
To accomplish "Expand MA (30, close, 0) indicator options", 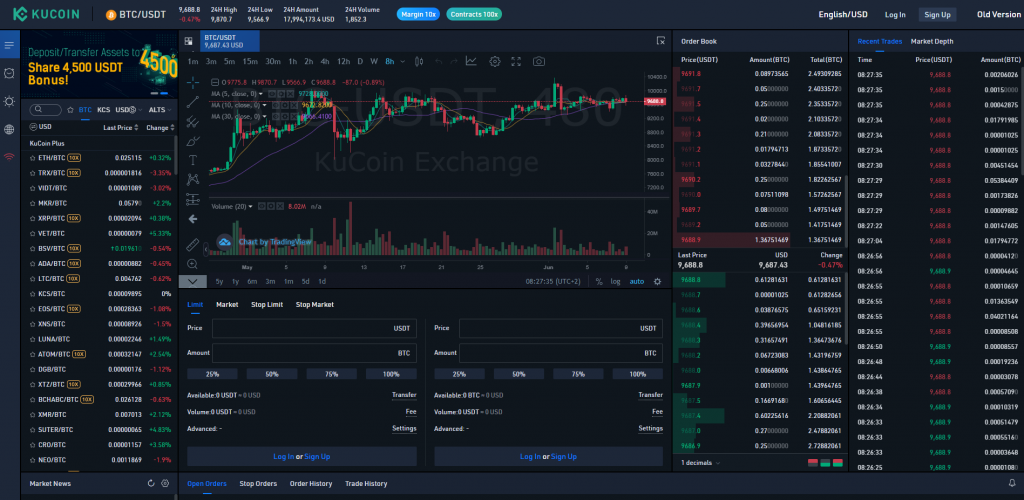I will pos(265,116).
